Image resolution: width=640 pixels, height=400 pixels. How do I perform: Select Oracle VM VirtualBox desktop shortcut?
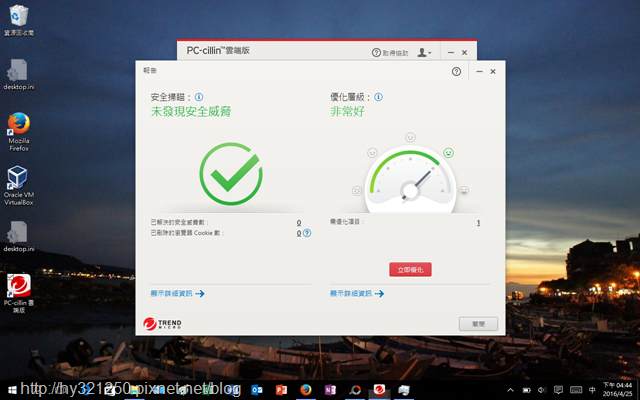coord(19,186)
